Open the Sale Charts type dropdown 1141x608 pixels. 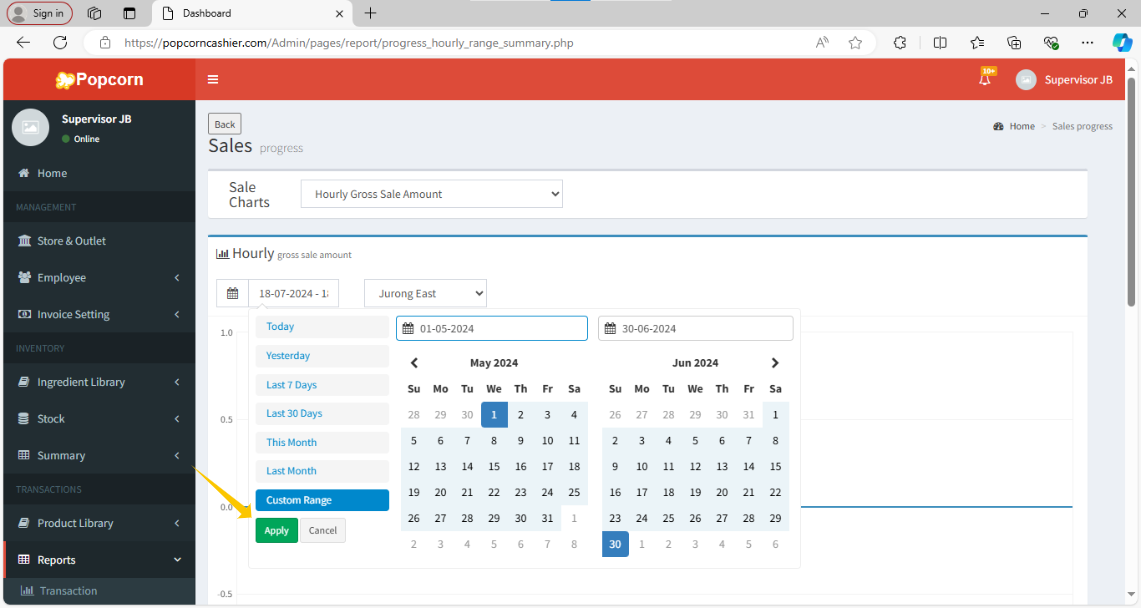click(x=432, y=194)
